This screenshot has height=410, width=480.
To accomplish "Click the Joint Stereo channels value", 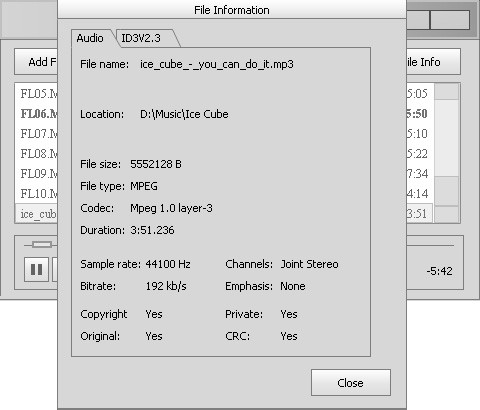I will coord(309,264).
